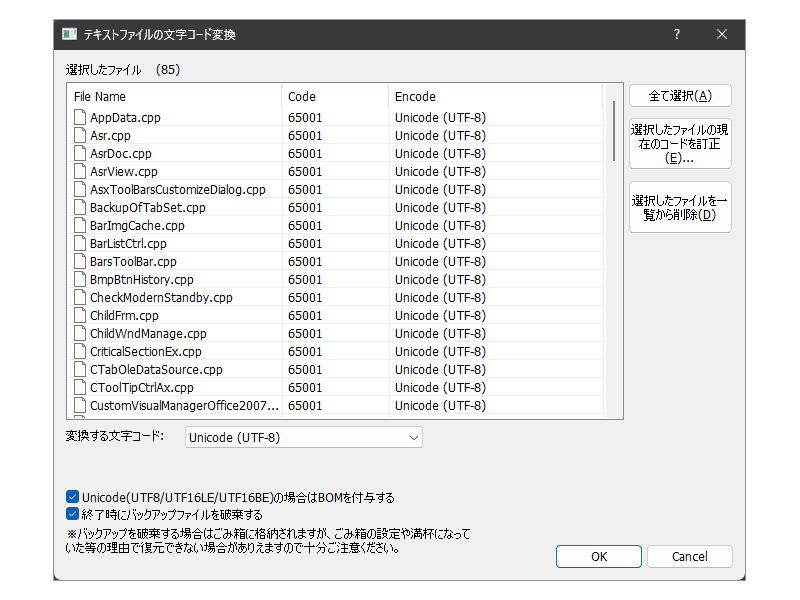Click the file icon beside AsrView.cpp

[x=80, y=171]
